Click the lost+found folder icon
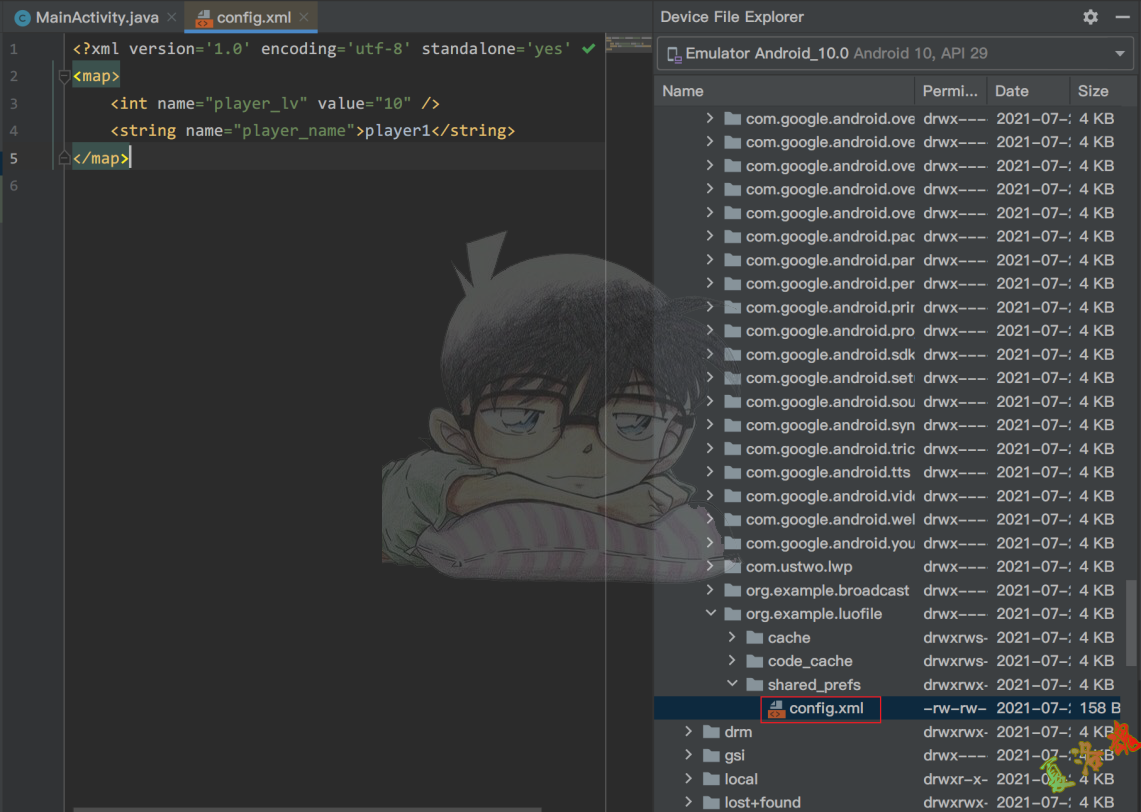 click(711, 802)
